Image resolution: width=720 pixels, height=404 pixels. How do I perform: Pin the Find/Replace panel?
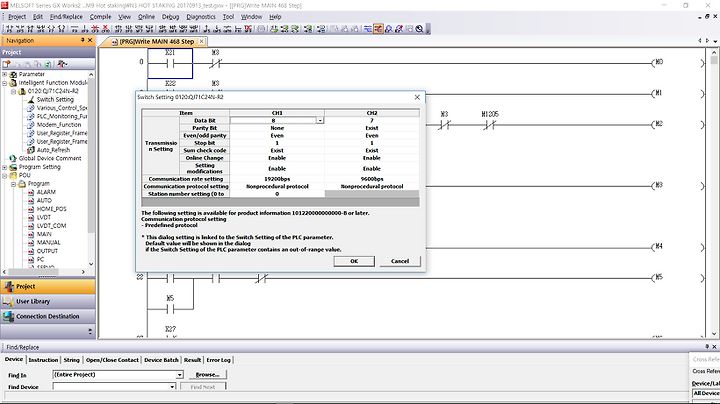click(707, 347)
